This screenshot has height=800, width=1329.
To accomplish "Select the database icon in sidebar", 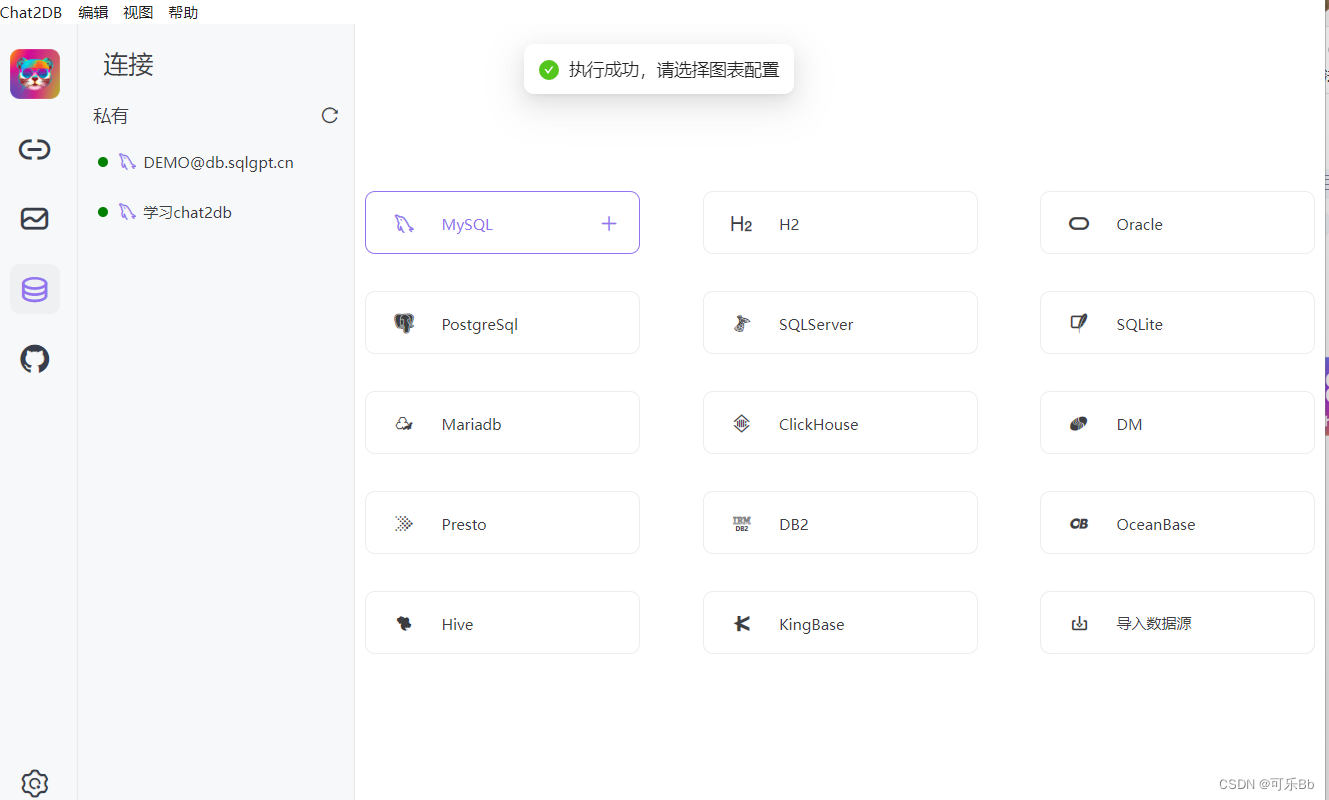I will coord(35,290).
